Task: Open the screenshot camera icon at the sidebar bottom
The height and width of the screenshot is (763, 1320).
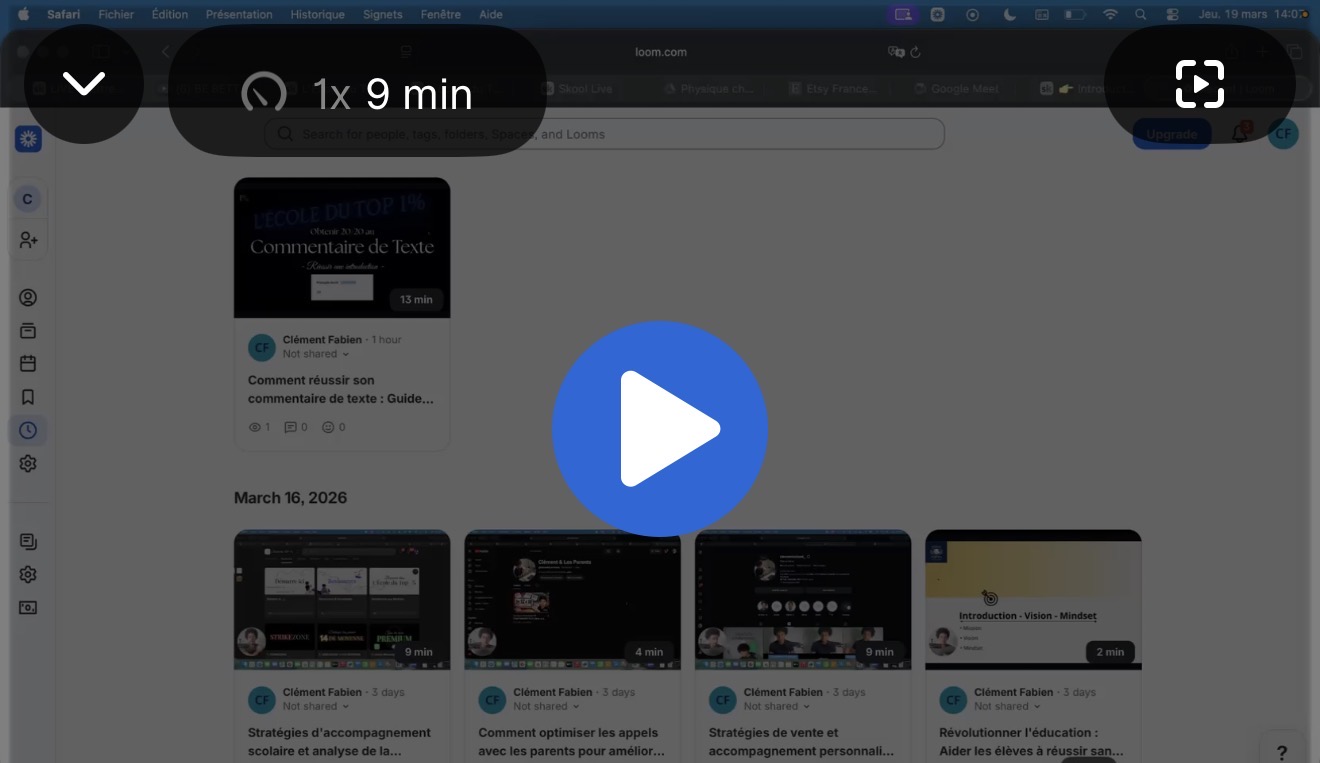Action: pyautogui.click(x=28, y=607)
